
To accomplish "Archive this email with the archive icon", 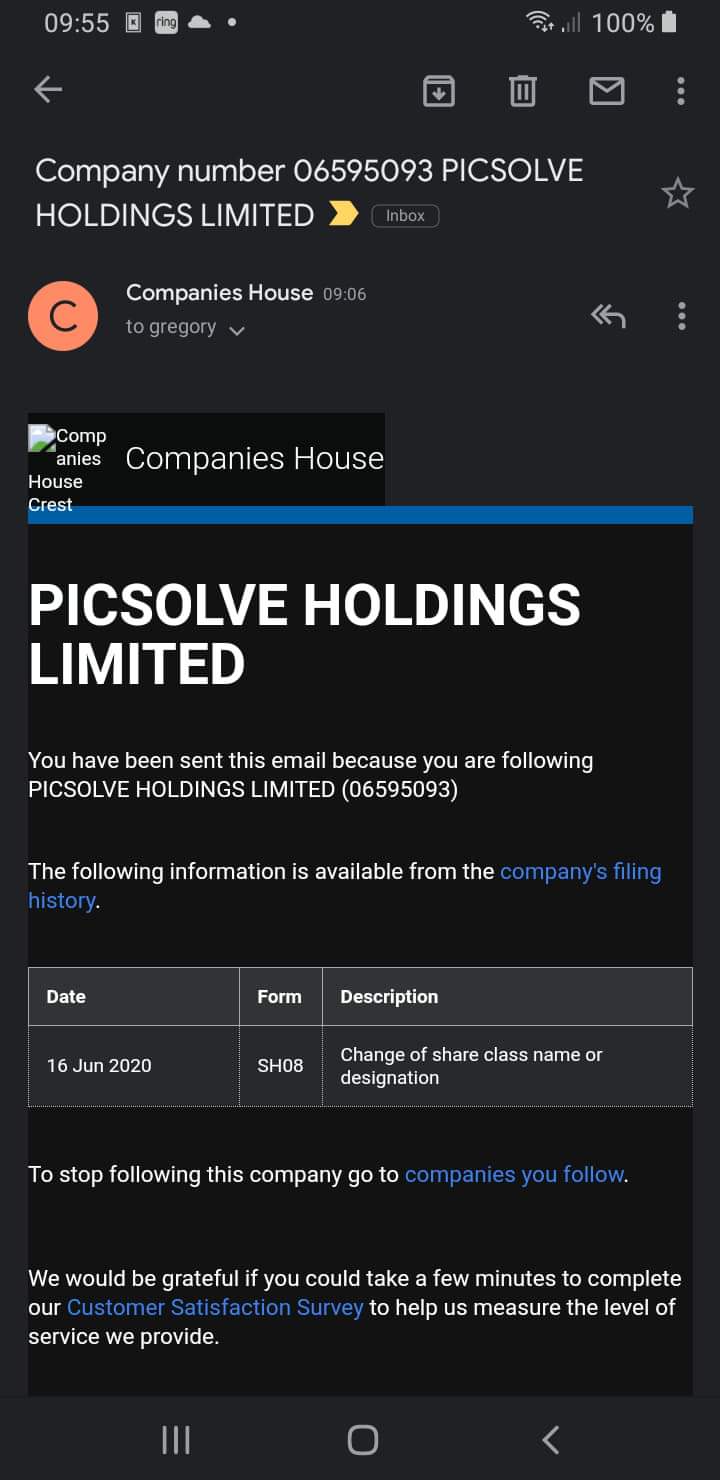I will (x=439, y=91).
